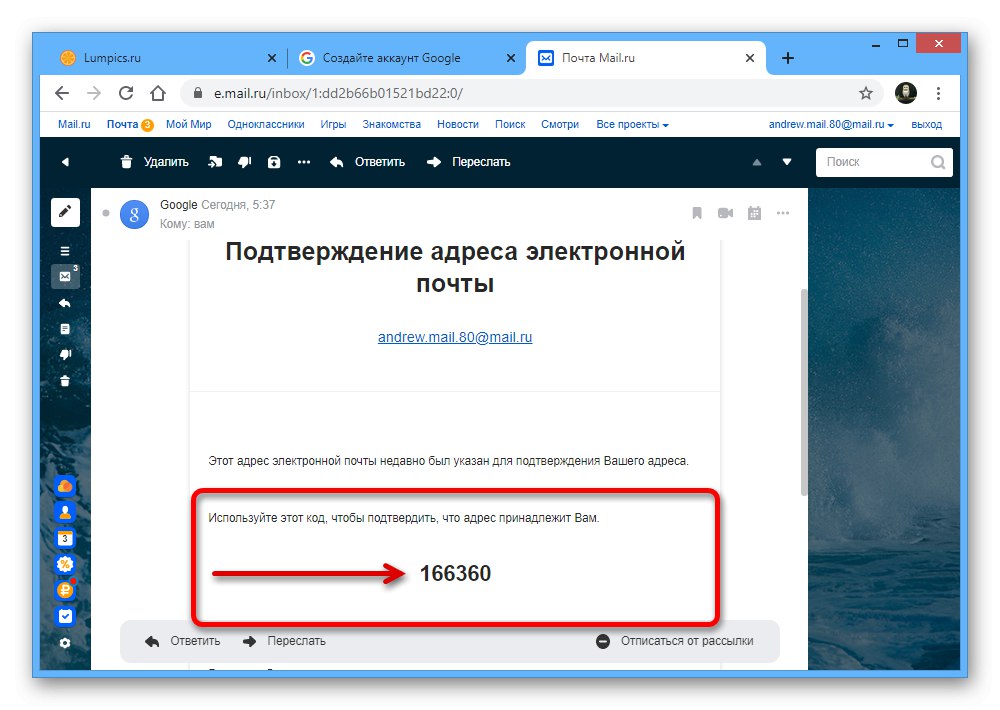The width and height of the screenshot is (1000, 710).
Task: Open message options ellipsis in header
Action: pos(783,213)
